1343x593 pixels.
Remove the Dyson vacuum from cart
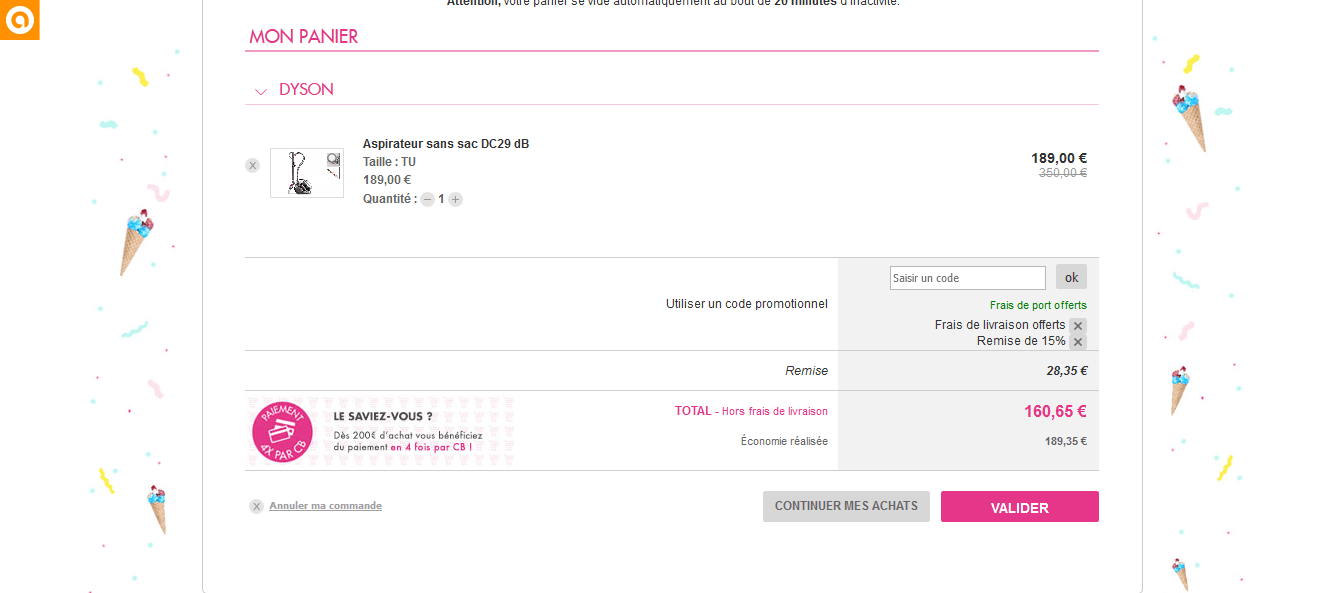[x=252, y=165]
